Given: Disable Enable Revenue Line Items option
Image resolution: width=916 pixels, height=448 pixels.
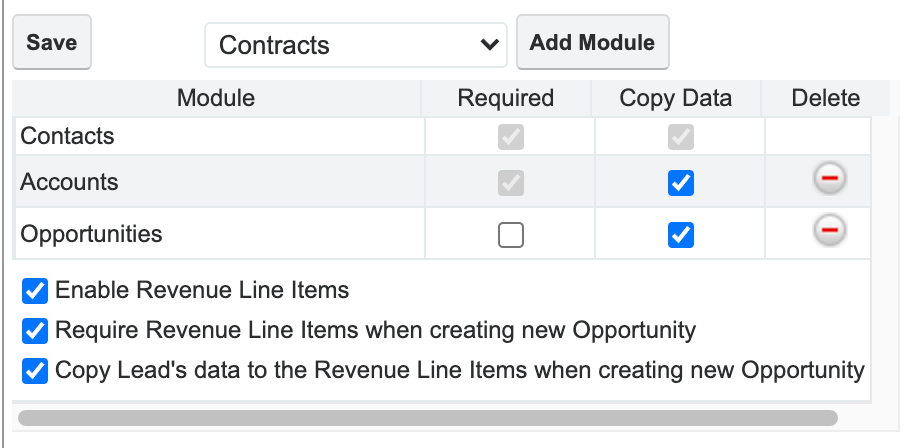Looking at the screenshot, I should (35, 291).
